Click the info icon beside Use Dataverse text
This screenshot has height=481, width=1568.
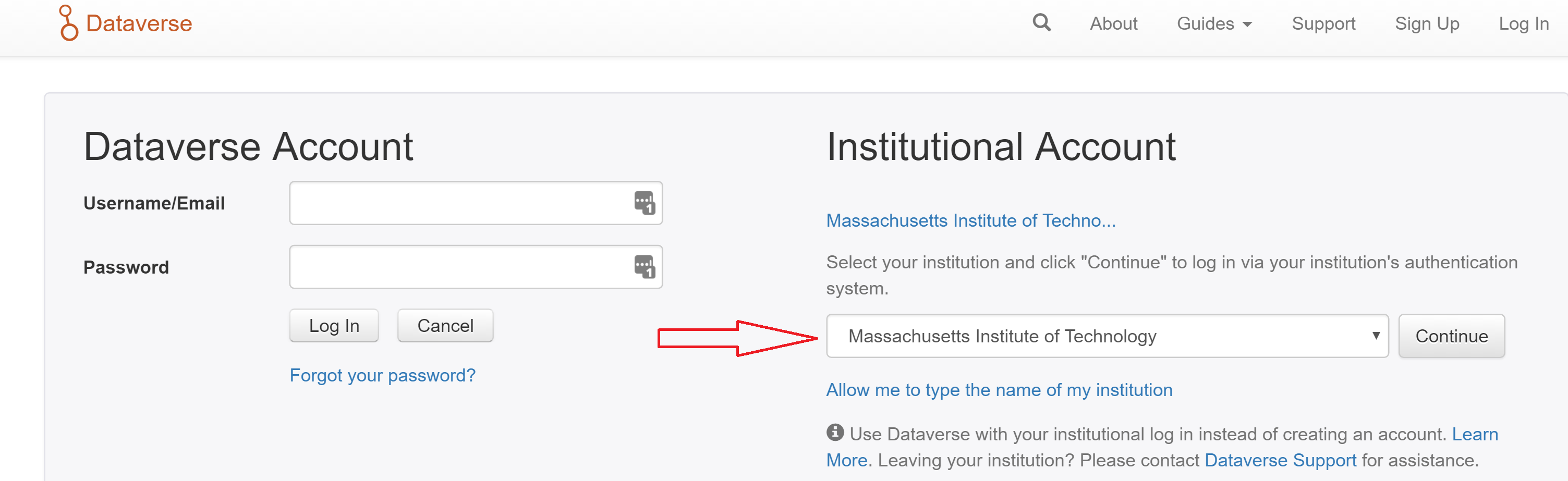coord(834,433)
